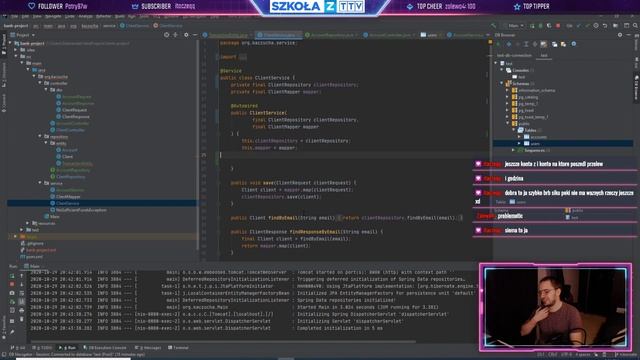Open the Terminal tool window tab
The width and height of the screenshot is (640, 360).
178,348
